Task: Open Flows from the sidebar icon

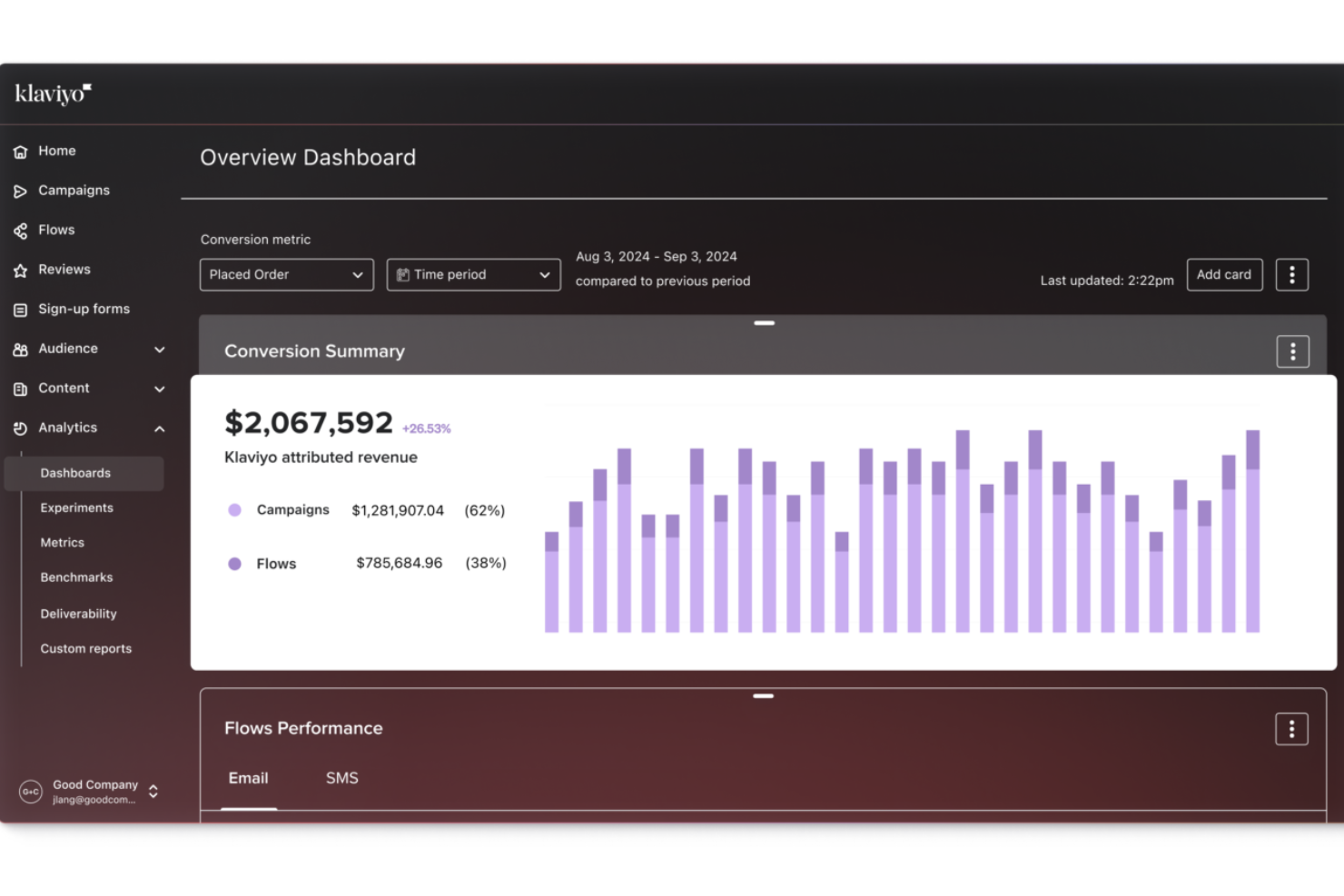Action: point(21,230)
